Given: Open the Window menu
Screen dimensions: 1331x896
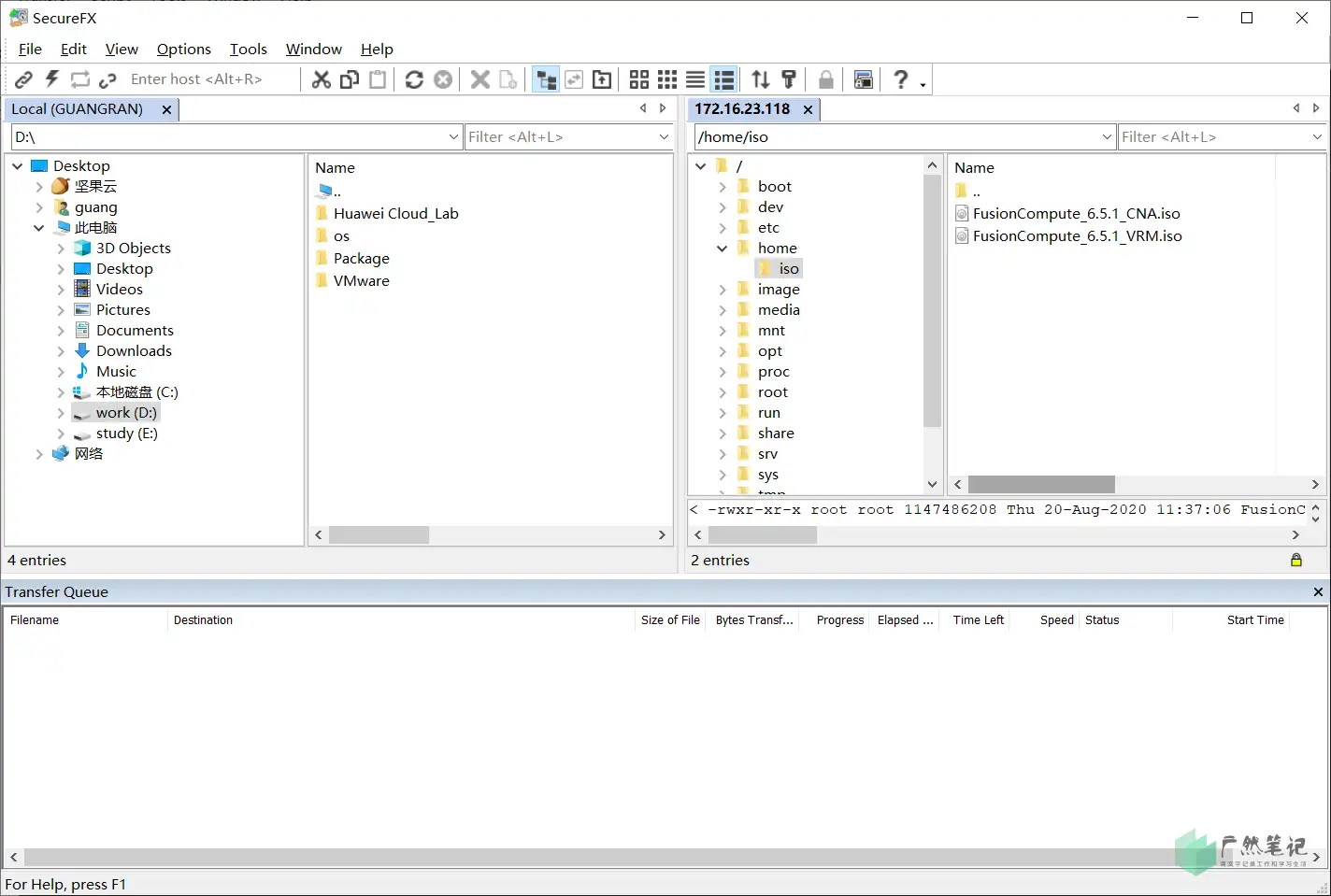Looking at the screenshot, I should (314, 49).
